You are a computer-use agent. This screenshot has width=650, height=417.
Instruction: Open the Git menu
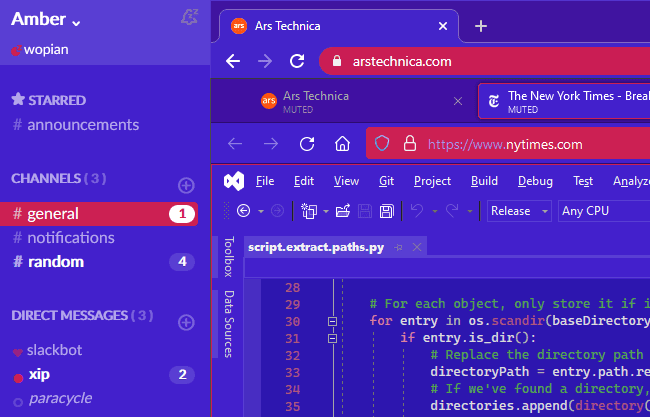point(386,181)
